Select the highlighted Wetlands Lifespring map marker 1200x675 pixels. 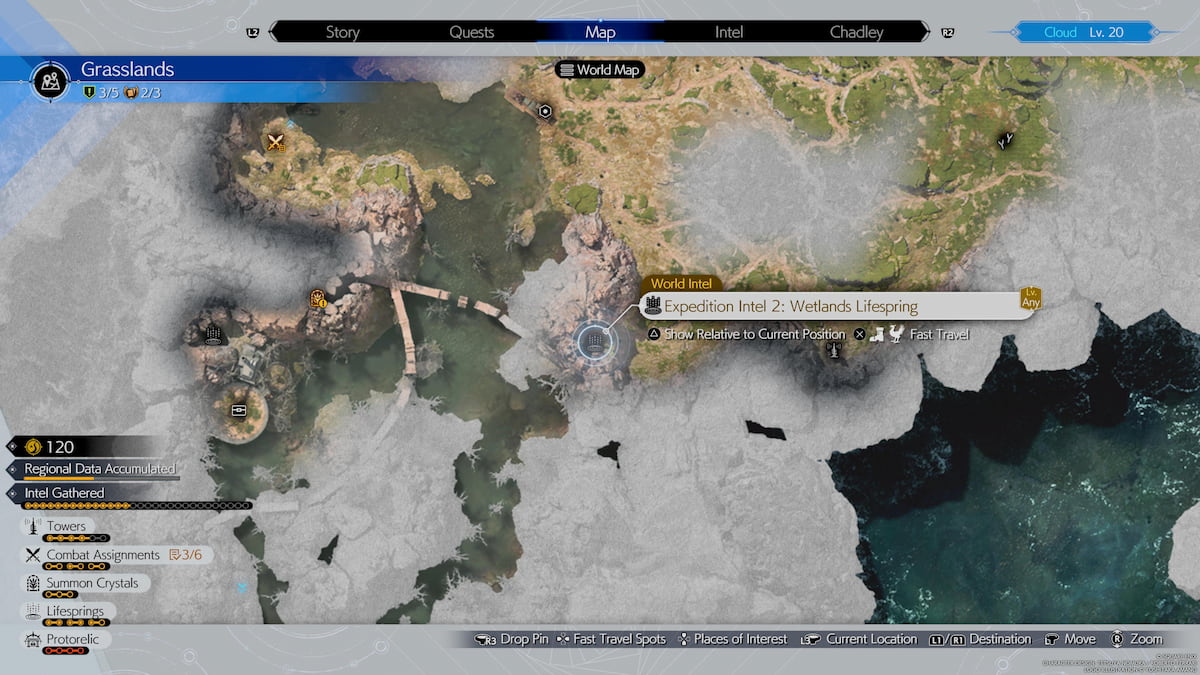tap(594, 343)
